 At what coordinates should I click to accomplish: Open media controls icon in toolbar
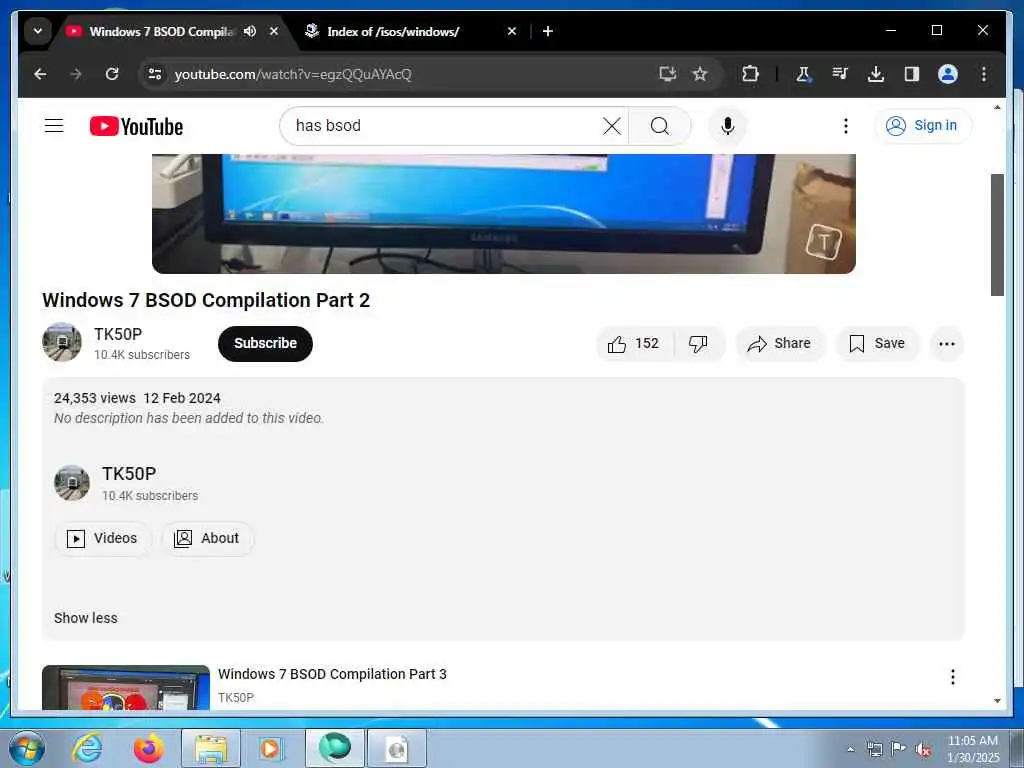(840, 74)
